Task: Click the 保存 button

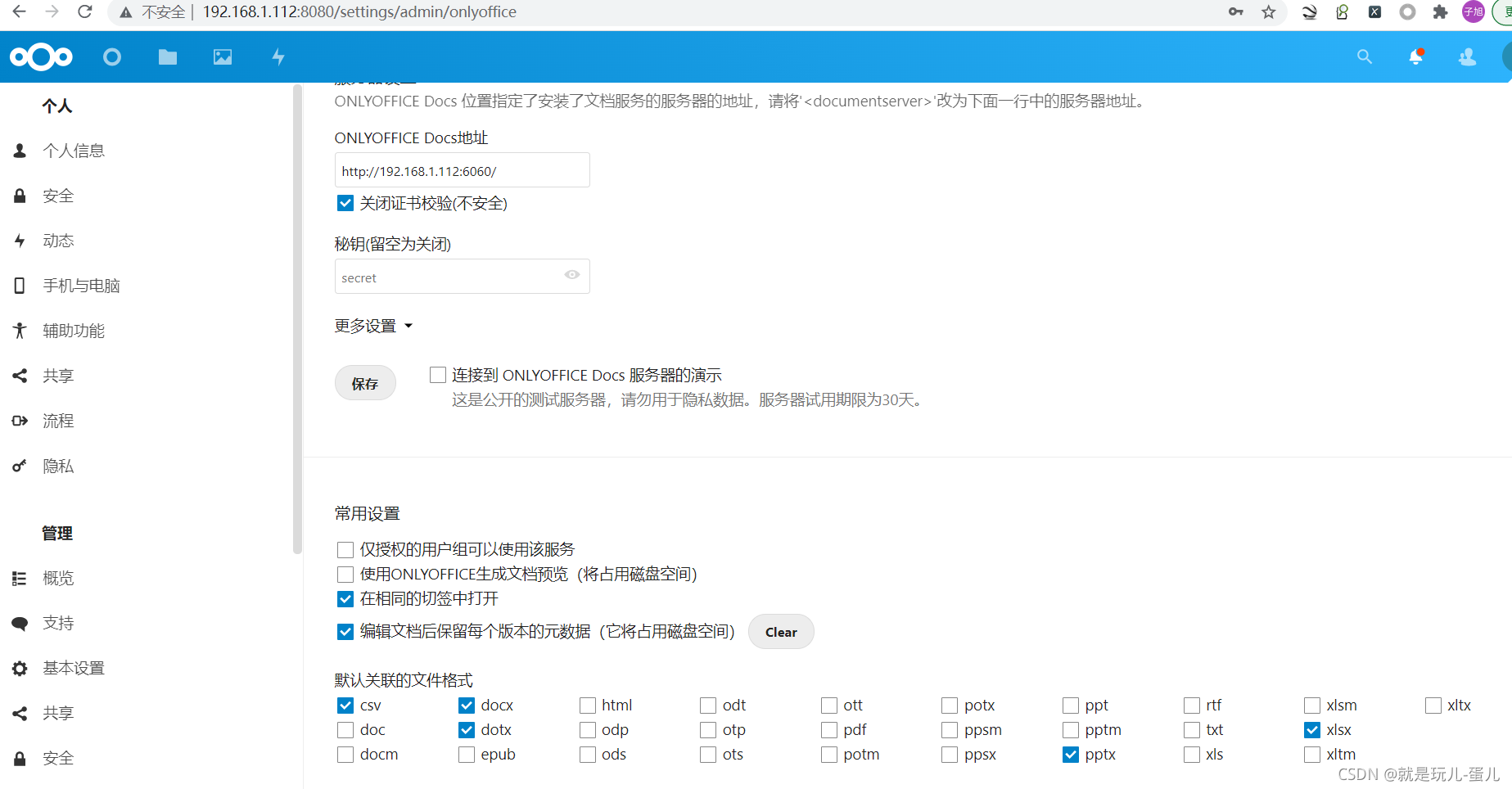Action: [x=365, y=383]
